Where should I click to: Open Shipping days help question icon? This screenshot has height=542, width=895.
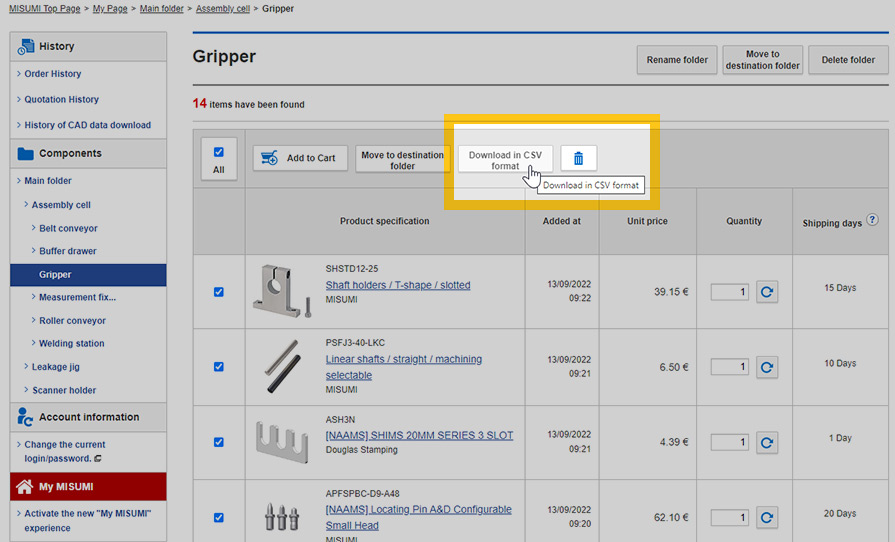click(872, 220)
